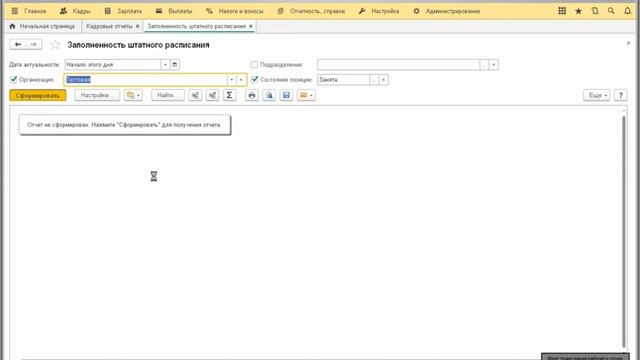Add report to favorites with star
This screenshot has height=360, width=640.
click(x=55, y=45)
